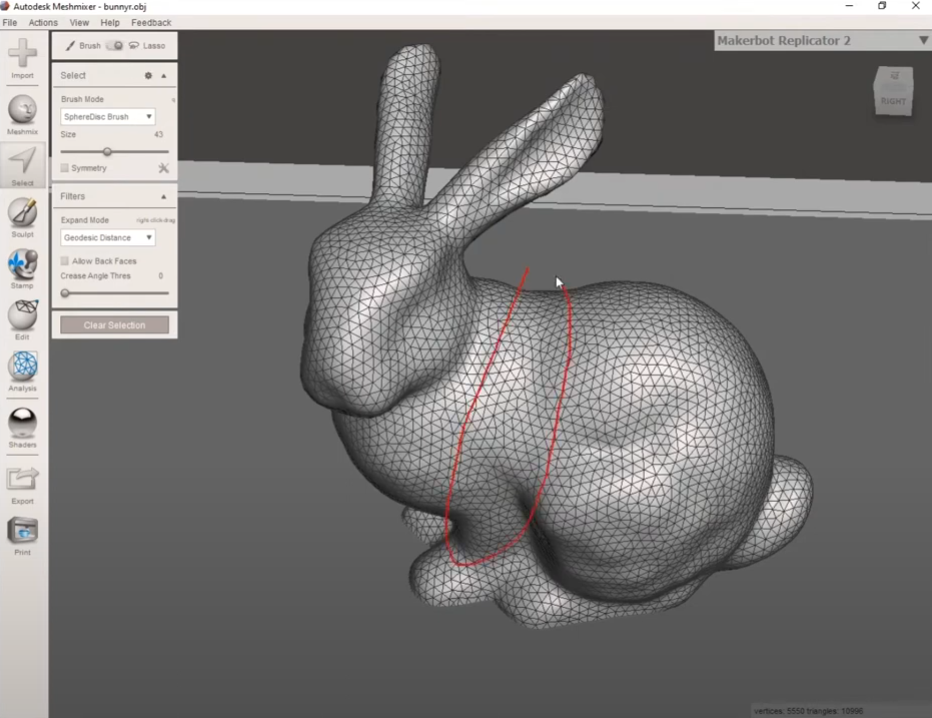Screen dimensions: 932x718
Task: Click the Size value 43
Action: [x=159, y=134]
